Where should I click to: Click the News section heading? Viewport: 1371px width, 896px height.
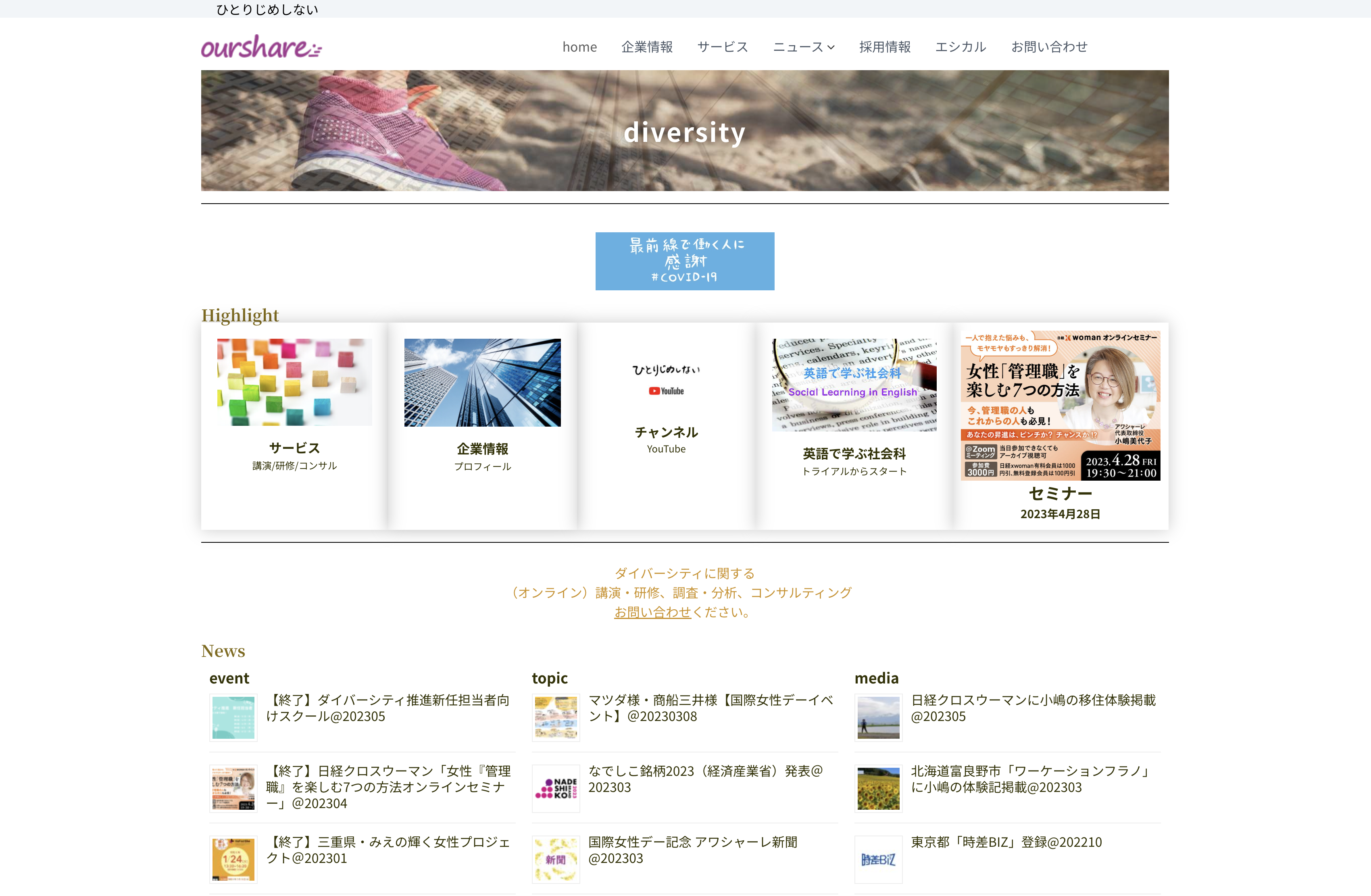(x=223, y=650)
